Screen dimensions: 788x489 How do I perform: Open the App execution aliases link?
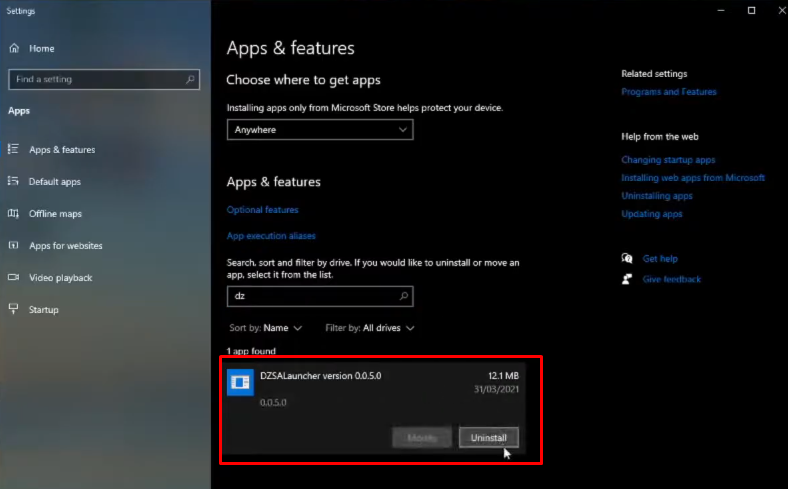(x=271, y=236)
